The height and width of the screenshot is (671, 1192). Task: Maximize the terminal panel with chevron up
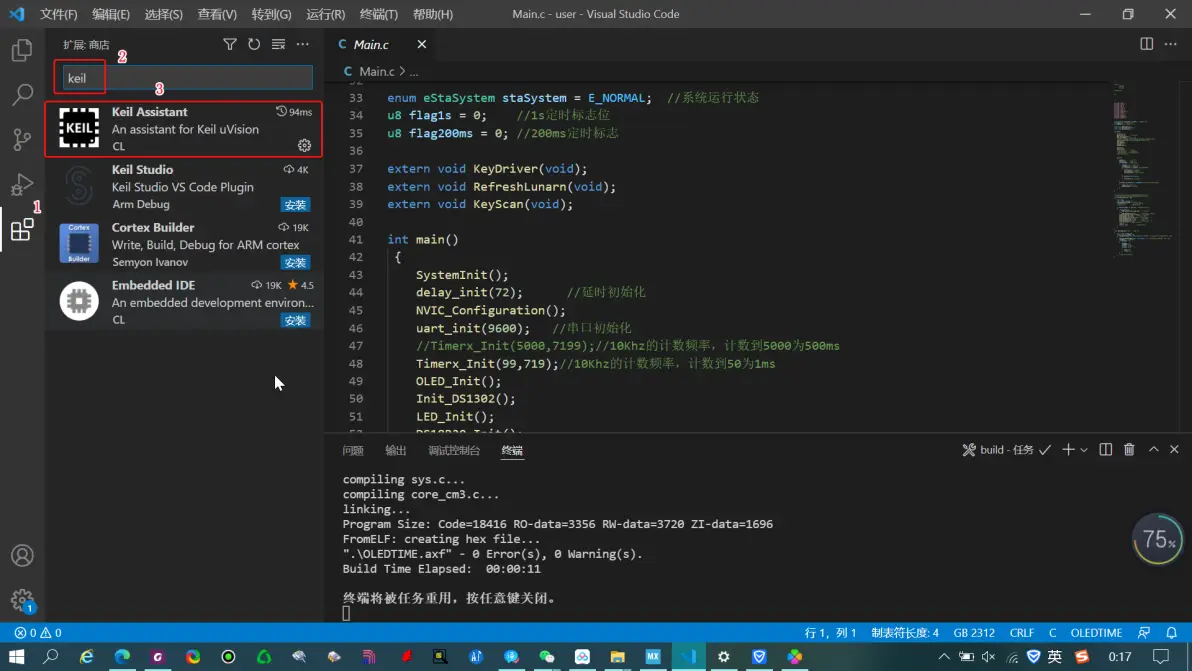point(1153,450)
